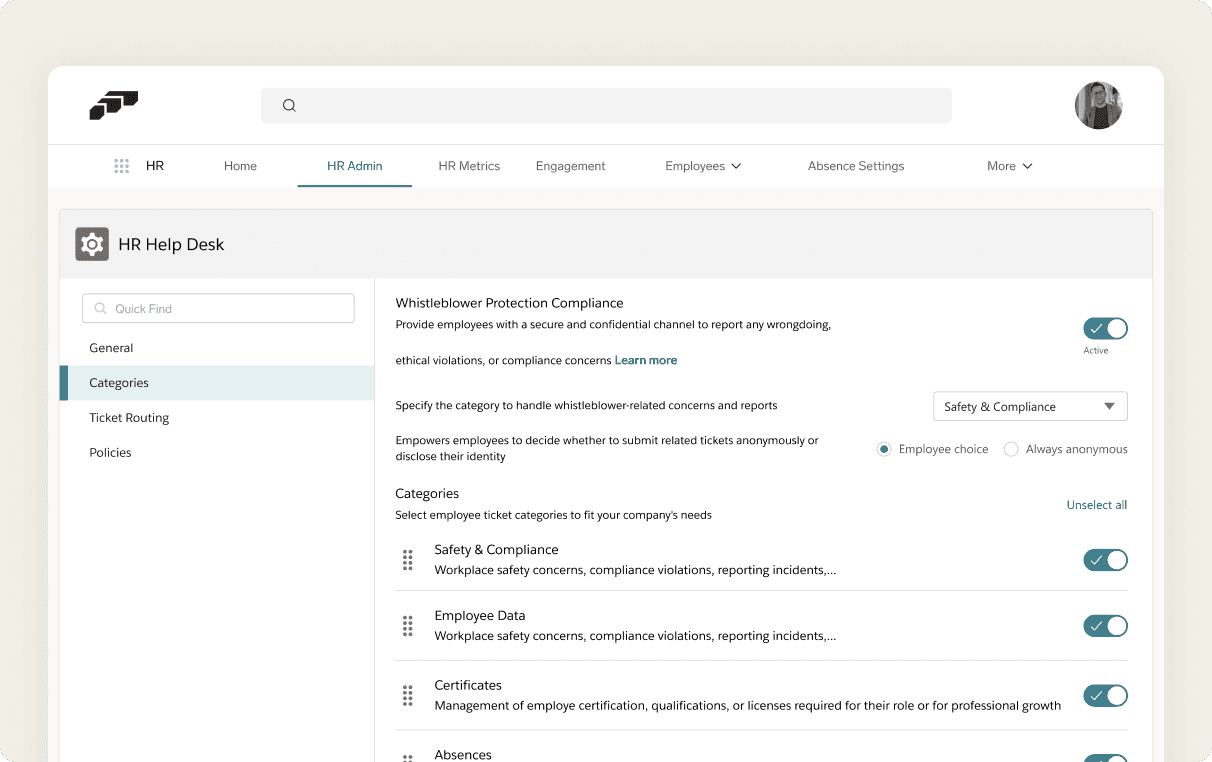The width and height of the screenshot is (1212, 762).
Task: Click into the global search bar
Action: 606,105
